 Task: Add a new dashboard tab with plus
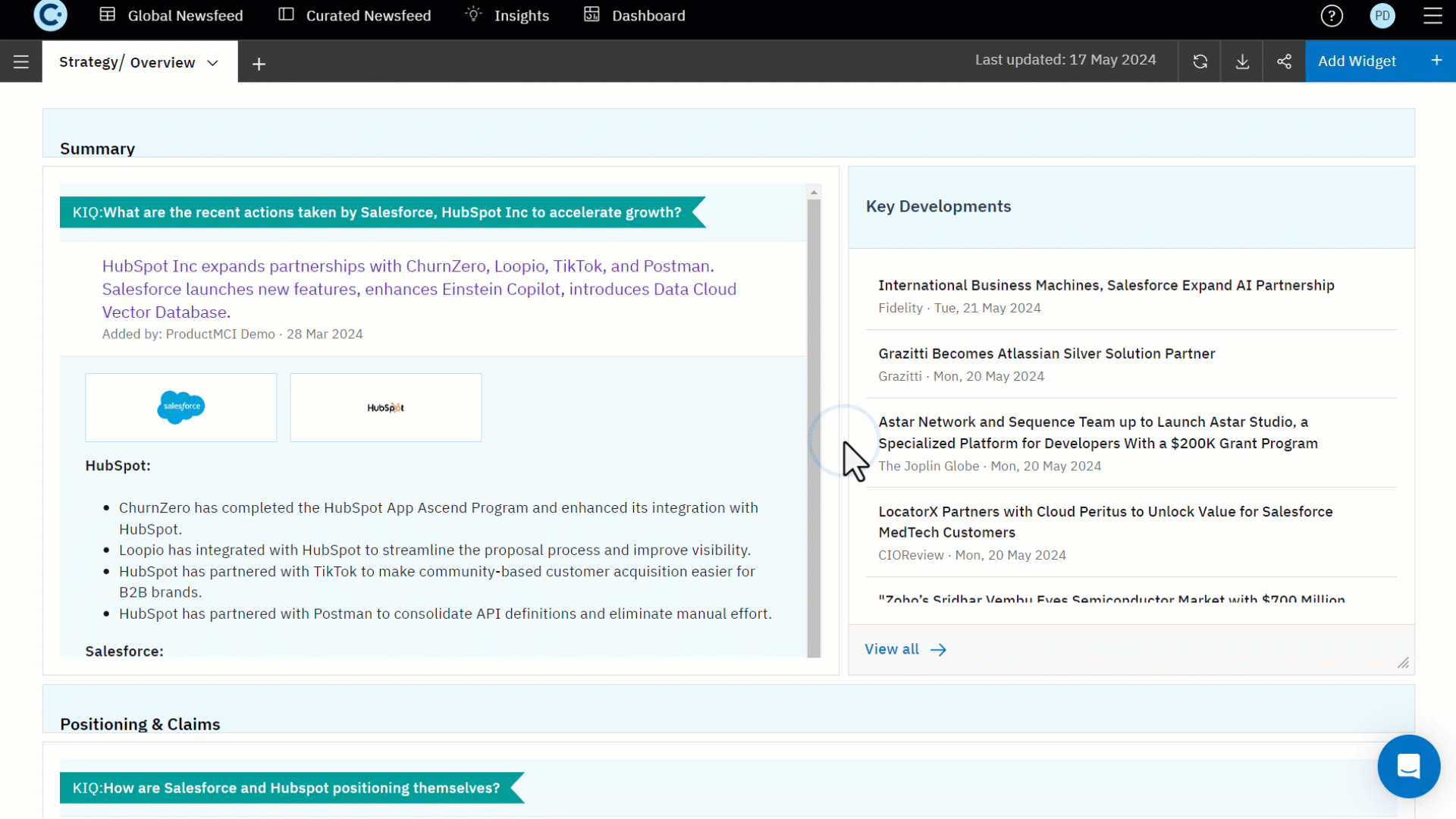(x=259, y=64)
